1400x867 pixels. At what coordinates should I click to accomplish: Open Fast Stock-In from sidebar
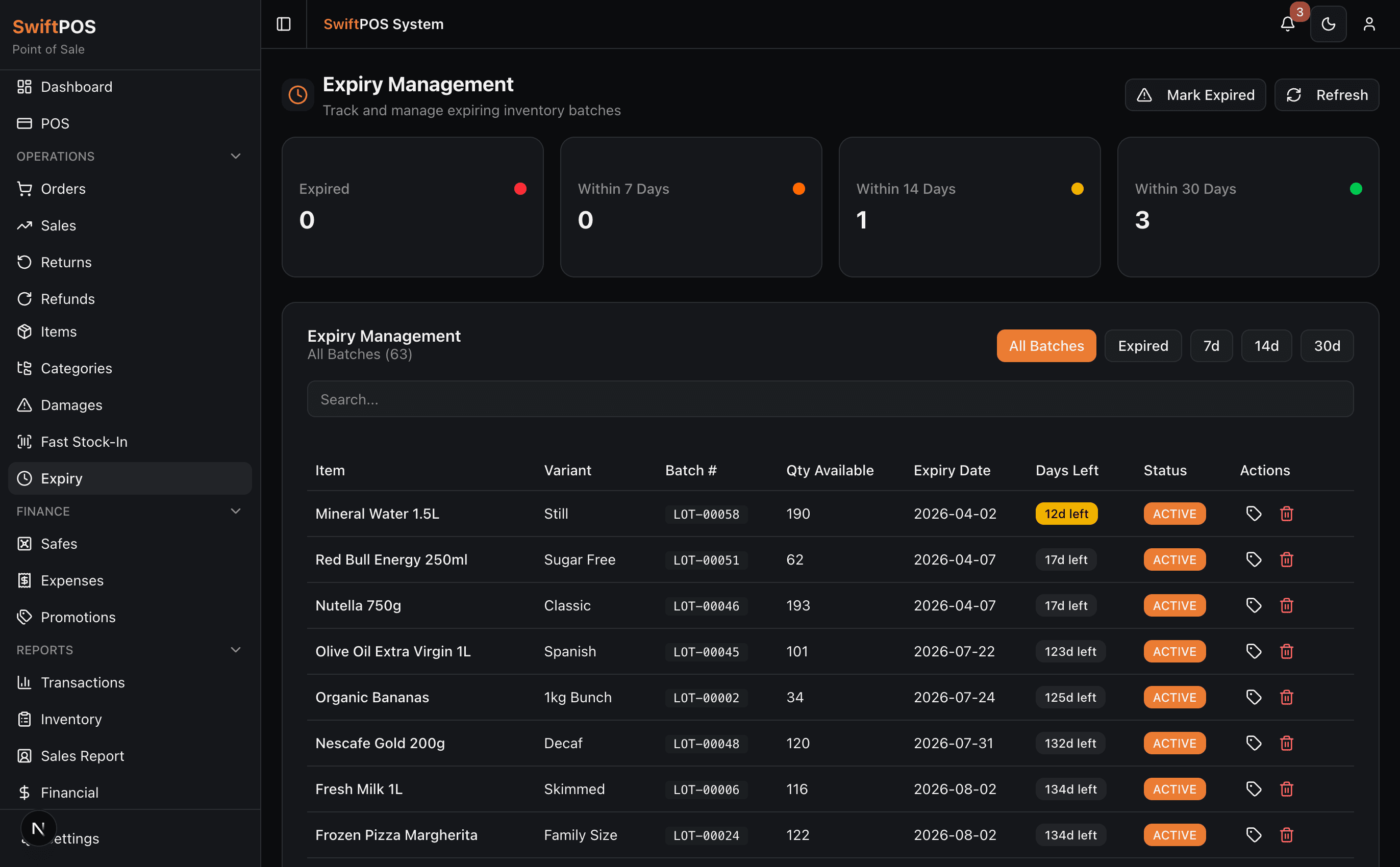(84, 442)
